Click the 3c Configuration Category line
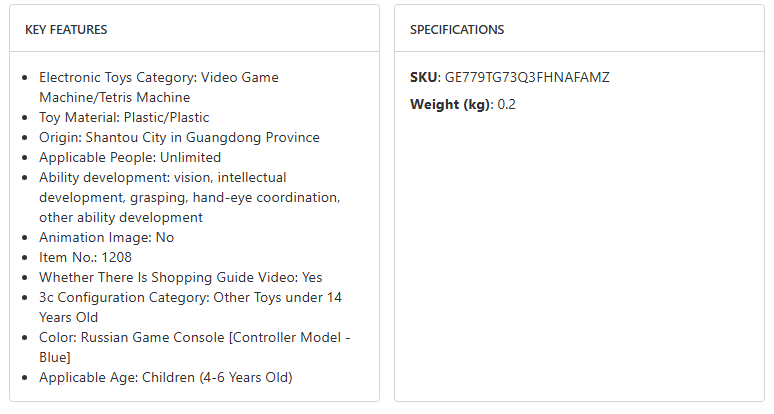 tap(190, 297)
